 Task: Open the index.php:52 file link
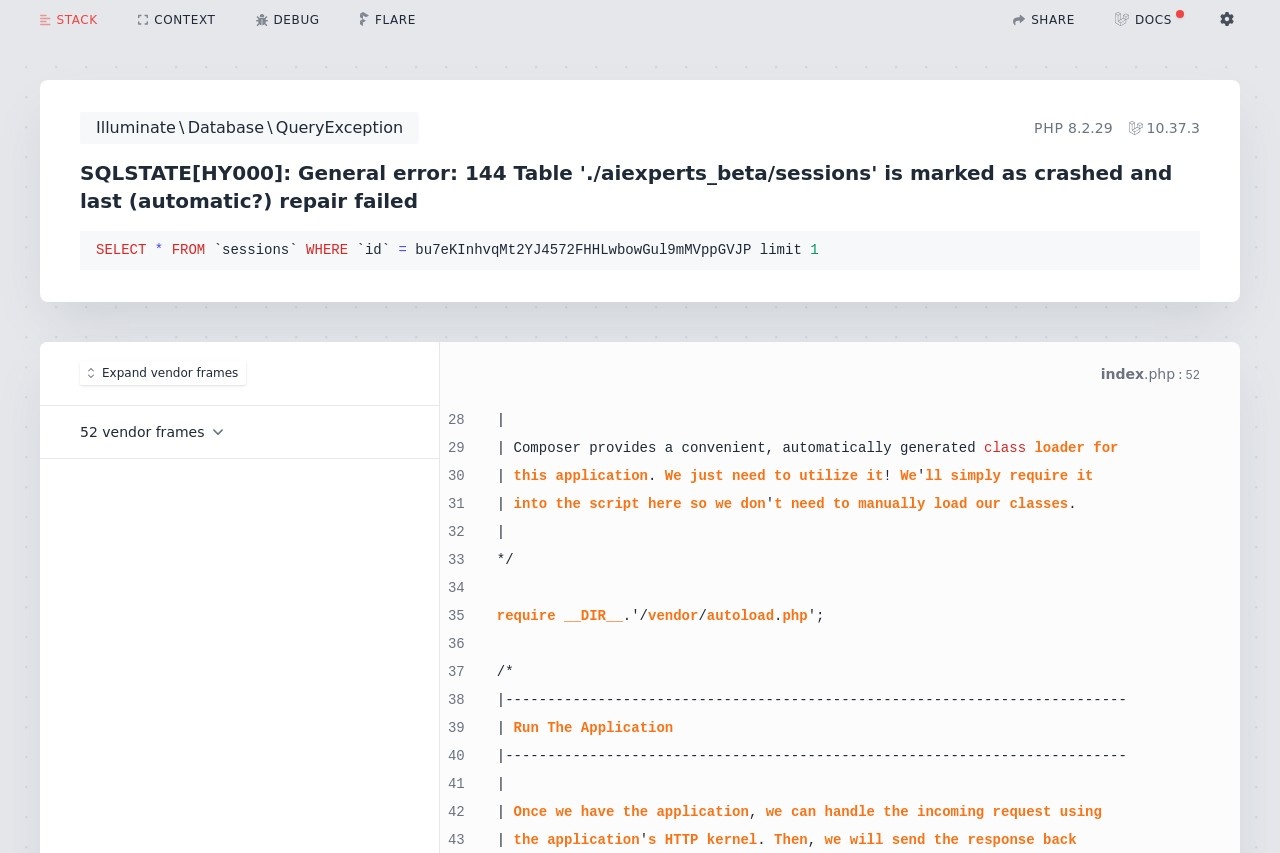[1150, 374]
